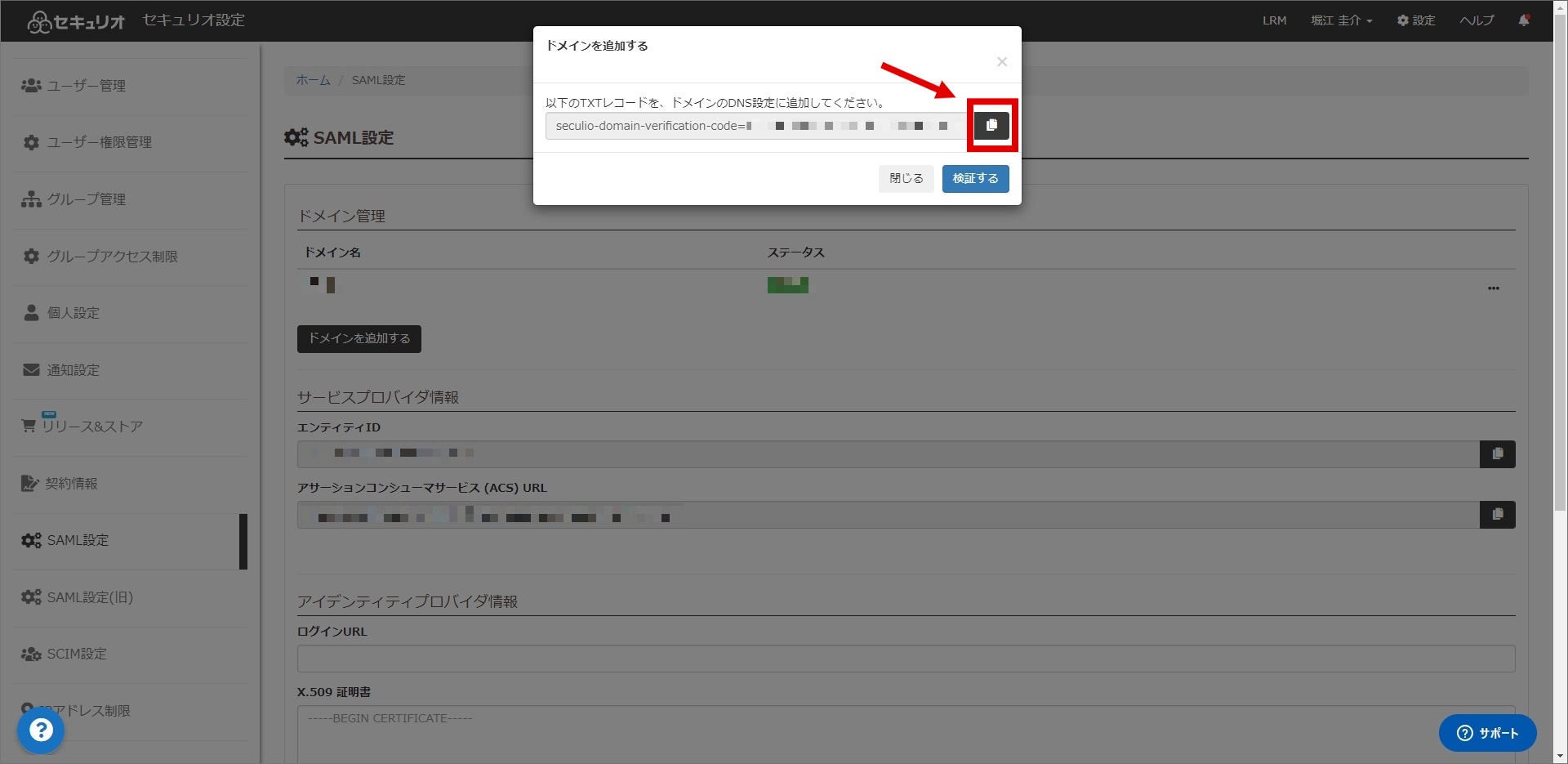Click the セキュリオ logo

click(75, 21)
